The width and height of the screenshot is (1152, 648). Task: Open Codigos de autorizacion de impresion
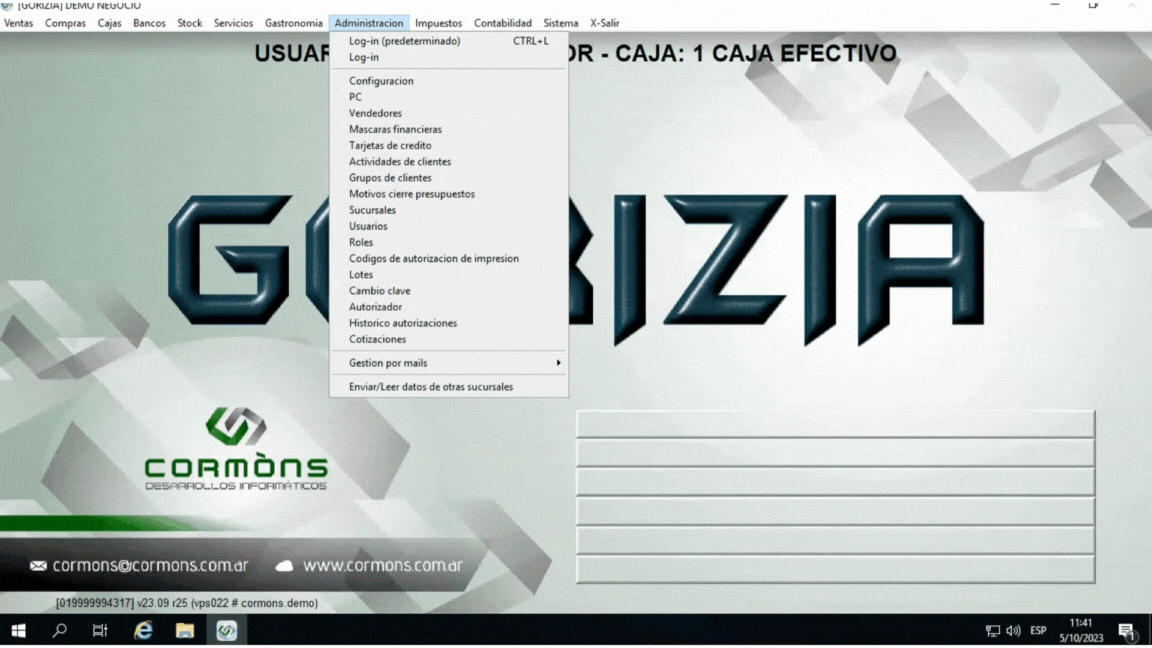click(x=449, y=259)
